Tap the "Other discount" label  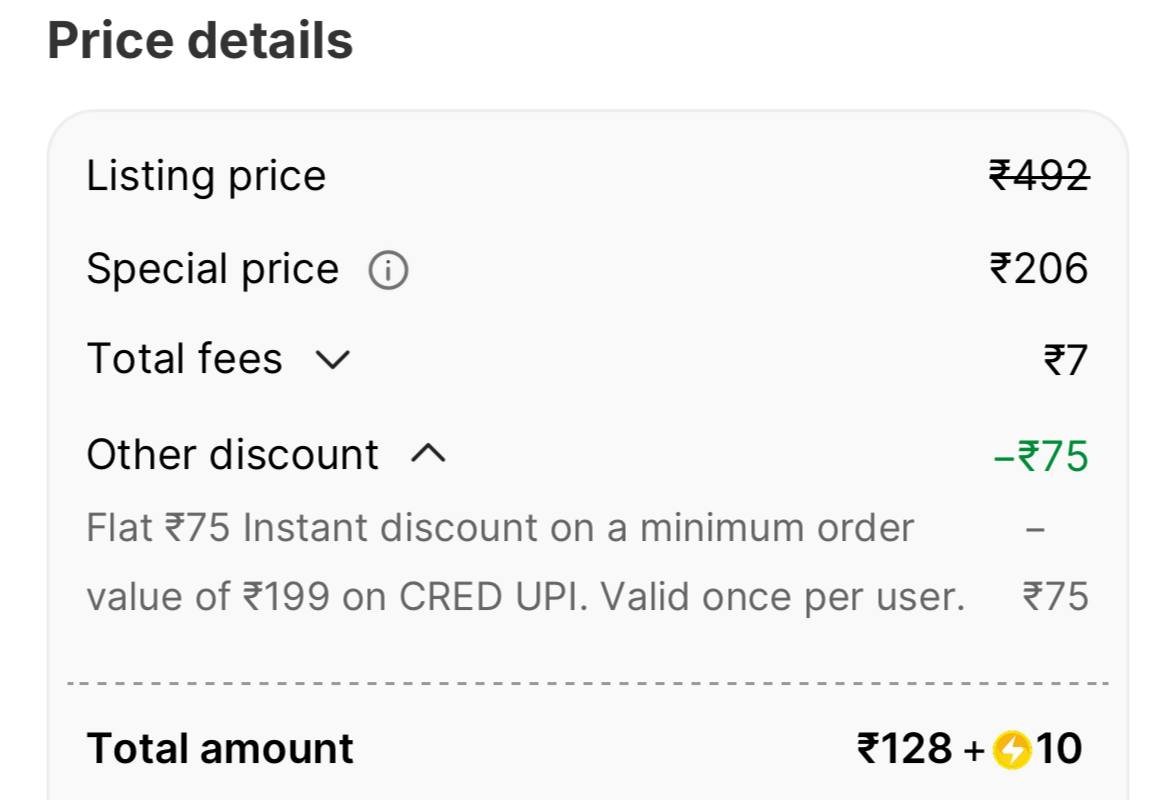(232, 455)
